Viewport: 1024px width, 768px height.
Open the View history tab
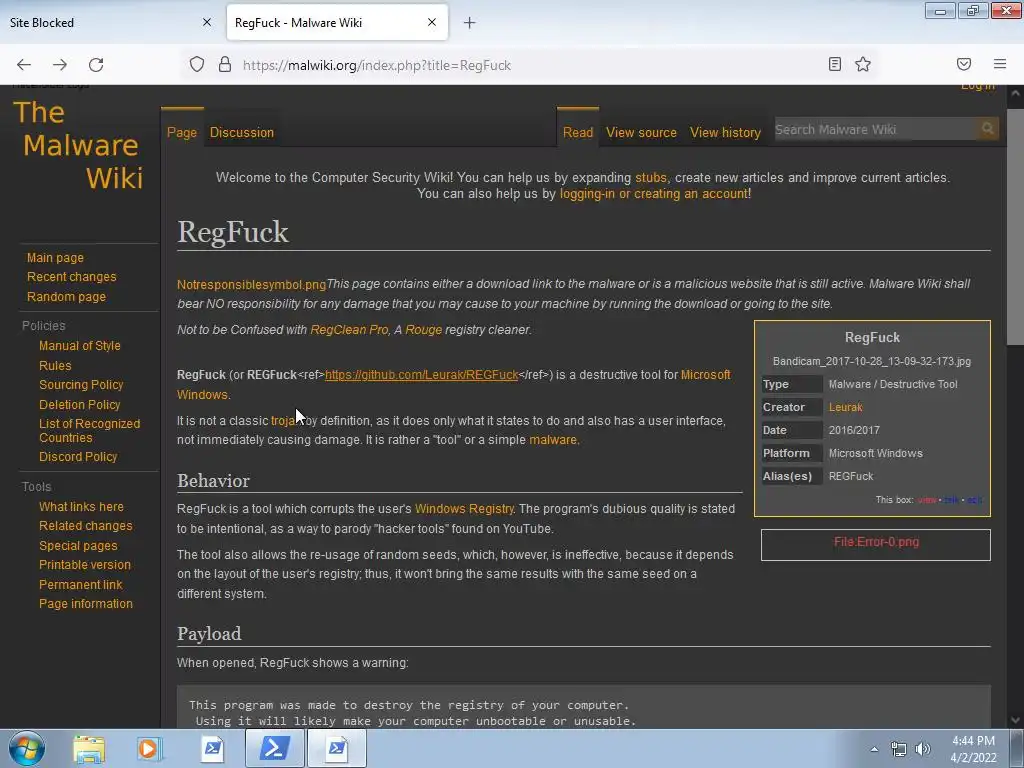[x=726, y=133]
